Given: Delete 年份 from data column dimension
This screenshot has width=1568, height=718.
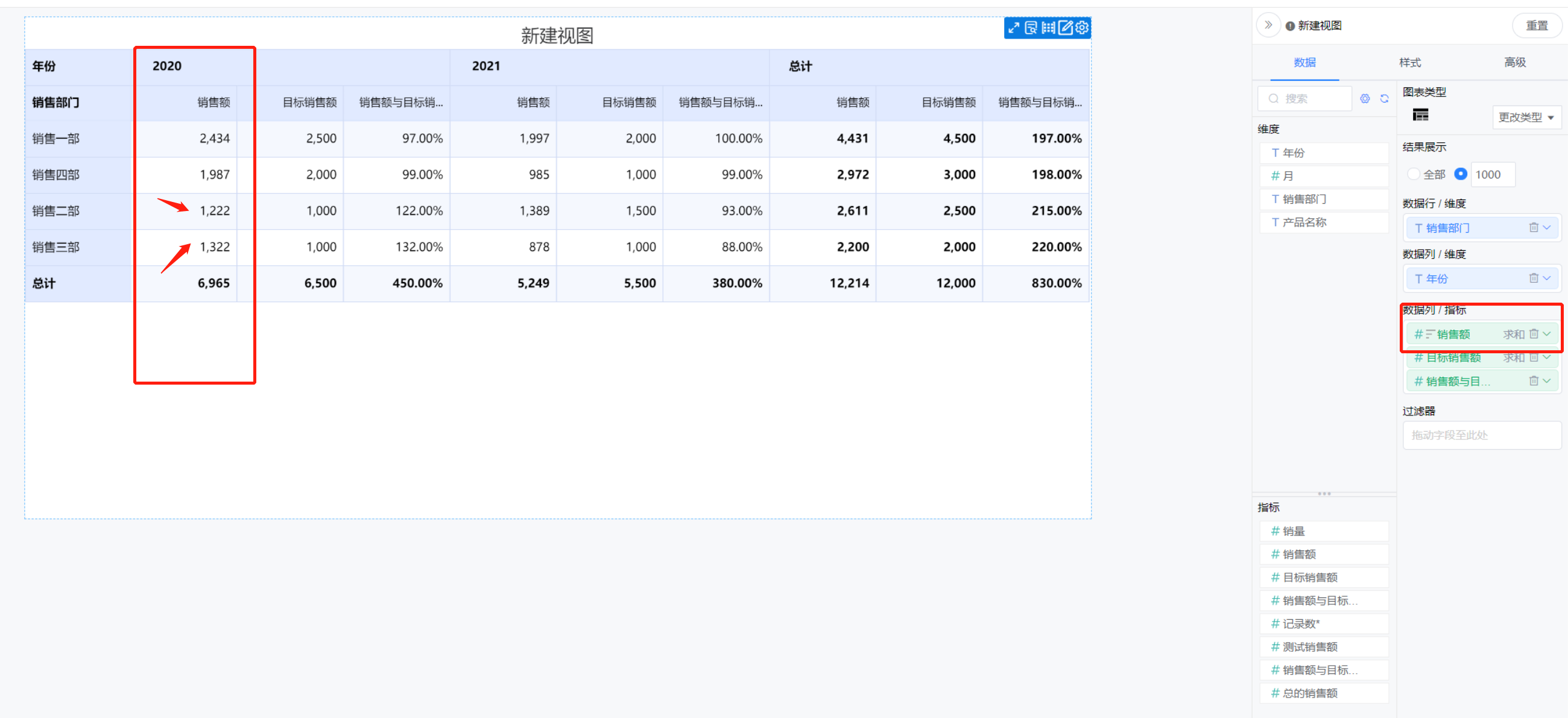Looking at the screenshot, I should (x=1533, y=278).
